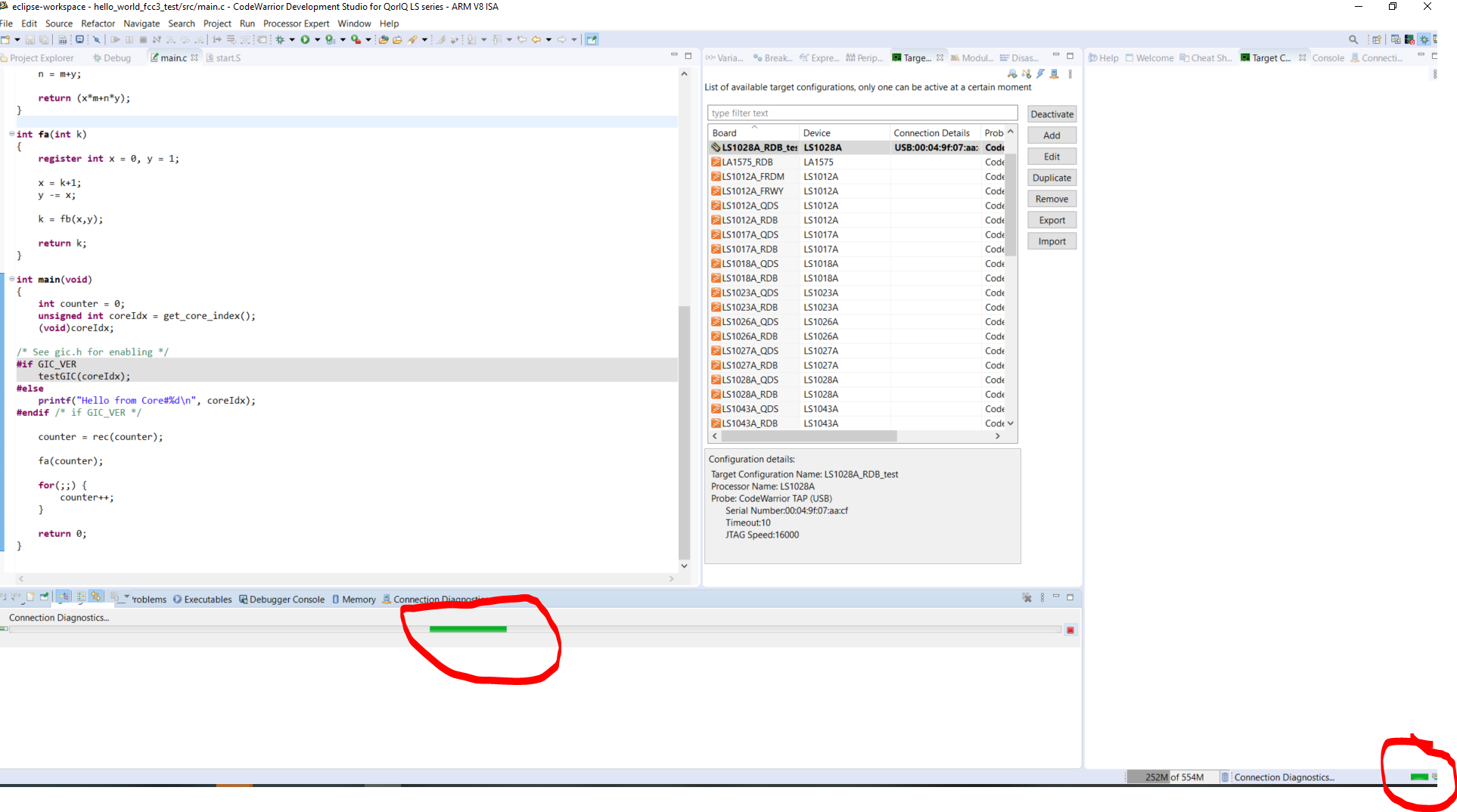Click Deactivate in the Target Configurations panel
The height and width of the screenshot is (812, 1457).
[x=1051, y=113]
